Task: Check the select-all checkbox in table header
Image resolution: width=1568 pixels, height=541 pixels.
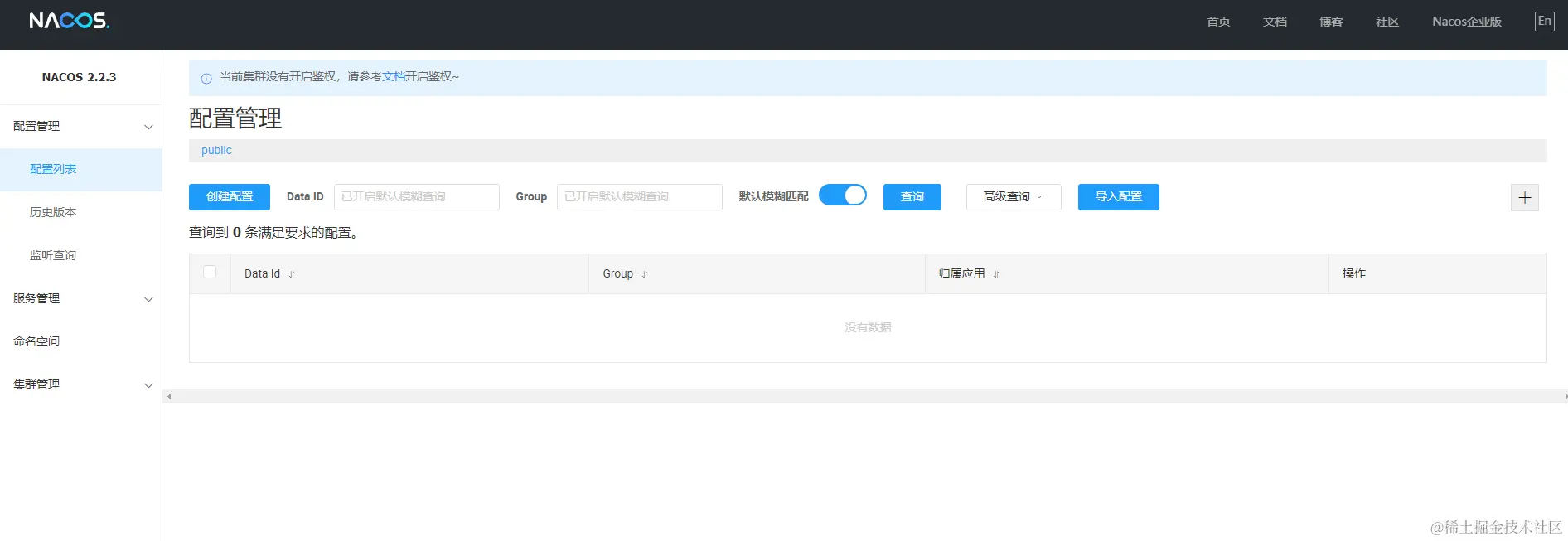Action: coord(210,272)
